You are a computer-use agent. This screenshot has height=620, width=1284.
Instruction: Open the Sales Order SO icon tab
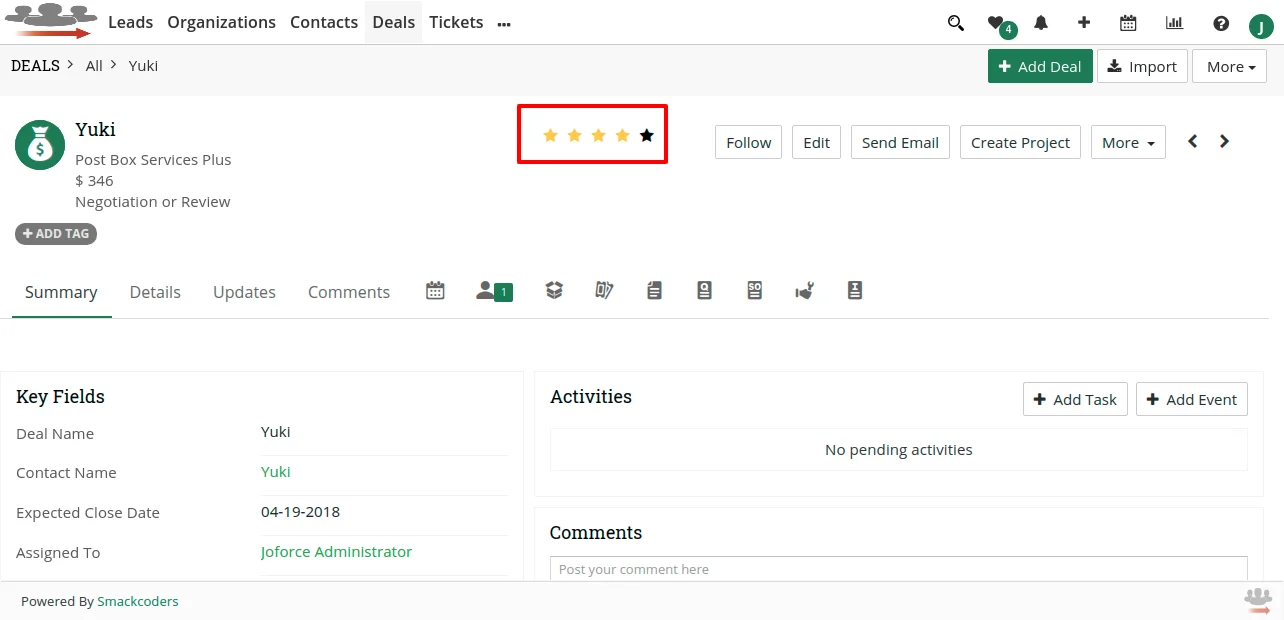coord(755,290)
